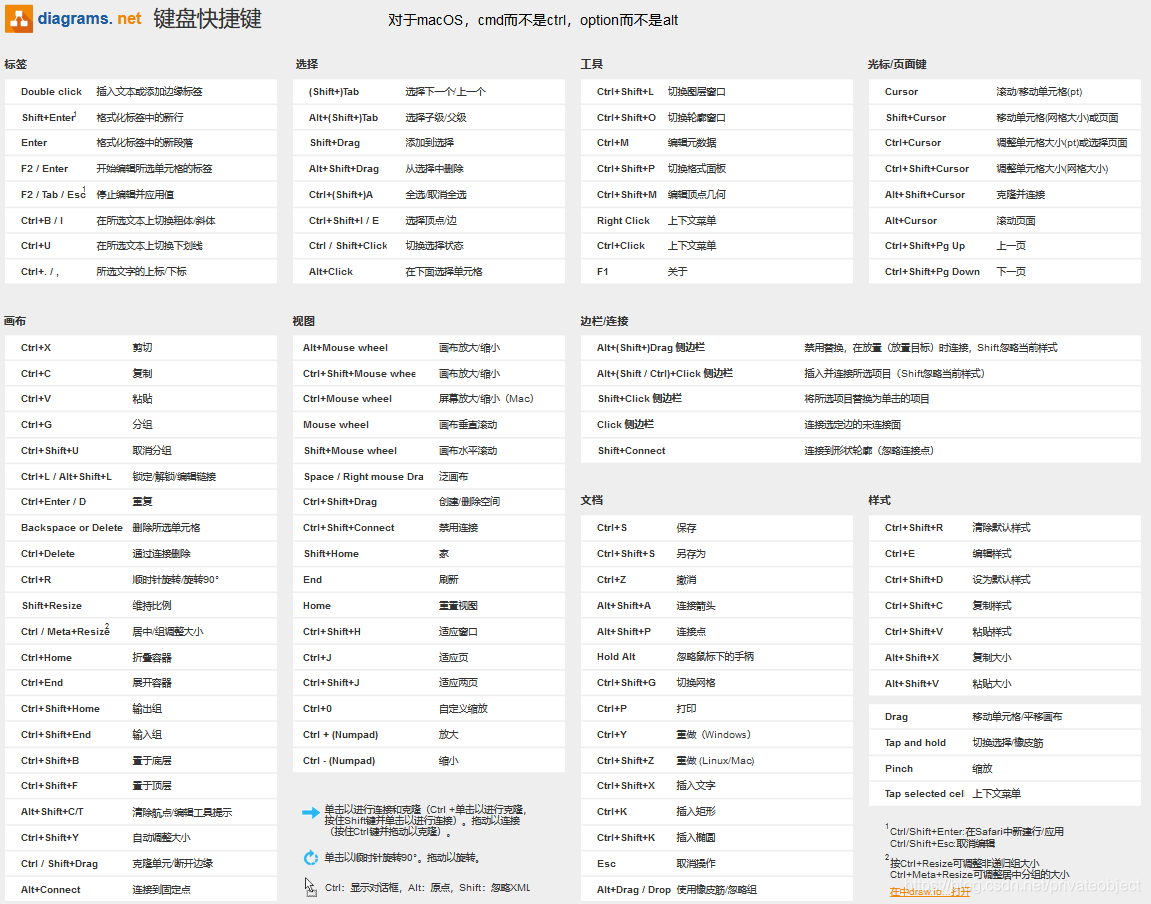Click the Ctrl+P 打印 row
Screen dimensions: 1151x904
[716, 709]
